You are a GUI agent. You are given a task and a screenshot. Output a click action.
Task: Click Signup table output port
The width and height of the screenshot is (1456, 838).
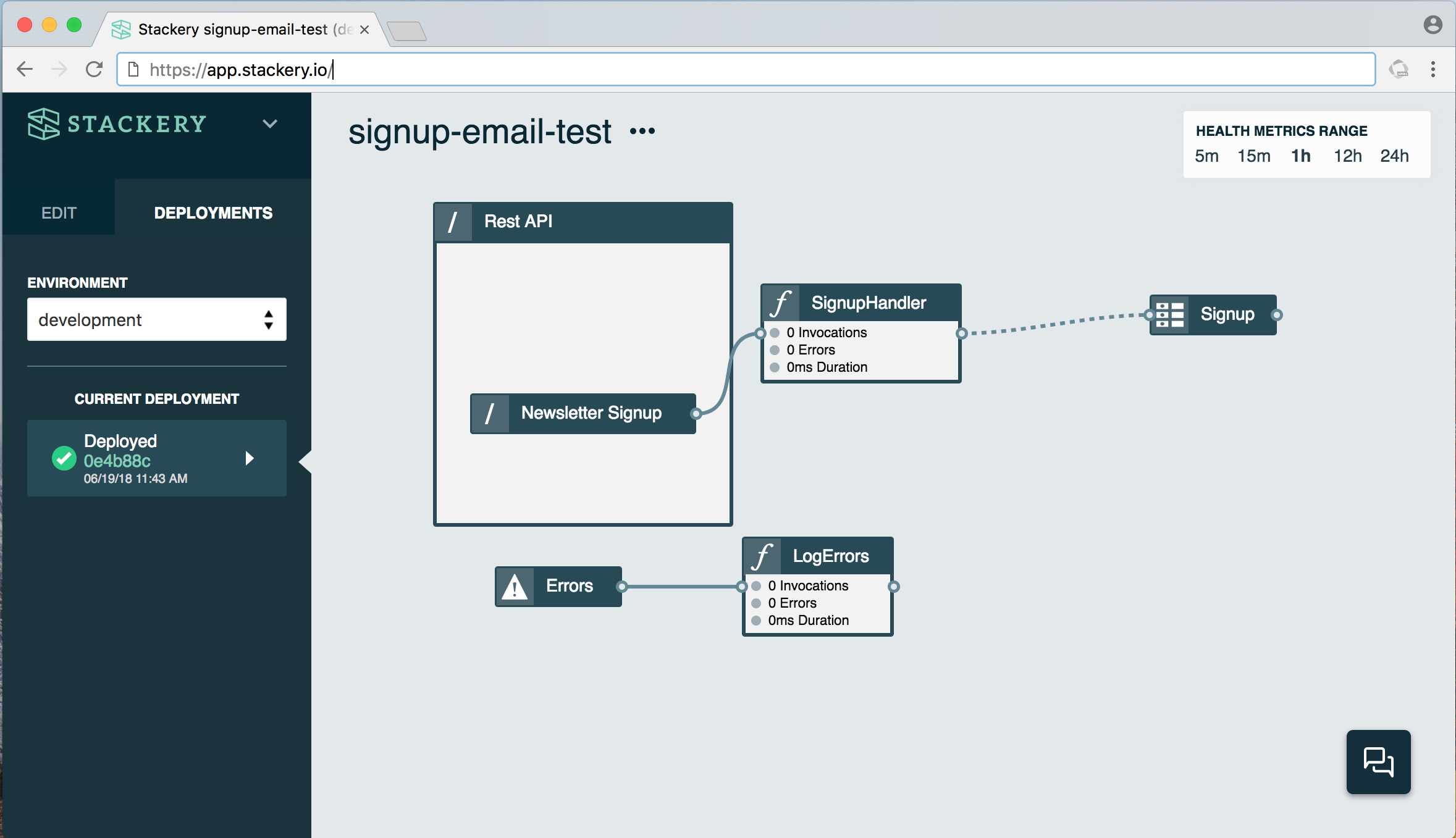point(1277,315)
